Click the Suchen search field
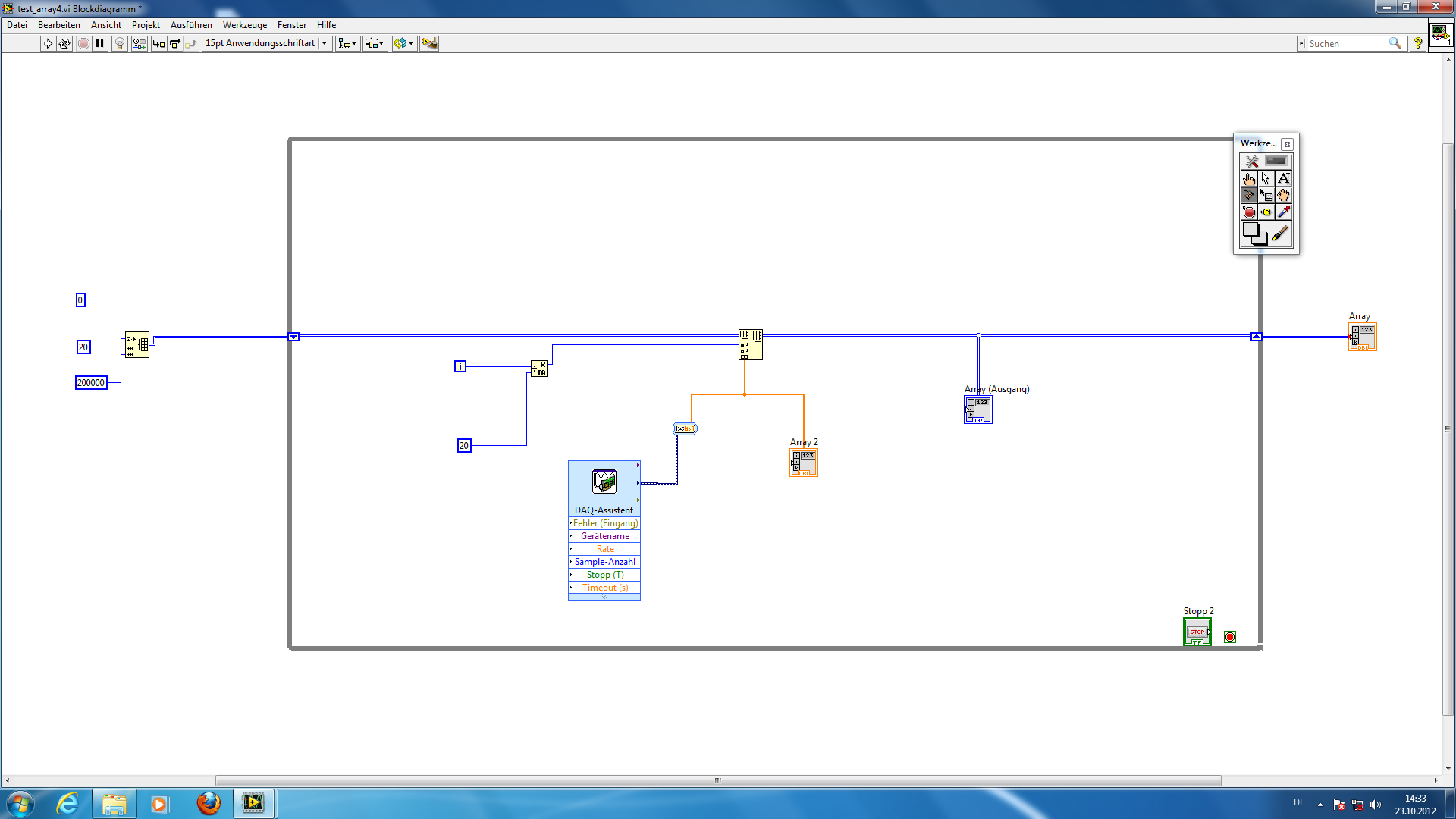Screen dimensions: 1456x819 coord(1346,44)
